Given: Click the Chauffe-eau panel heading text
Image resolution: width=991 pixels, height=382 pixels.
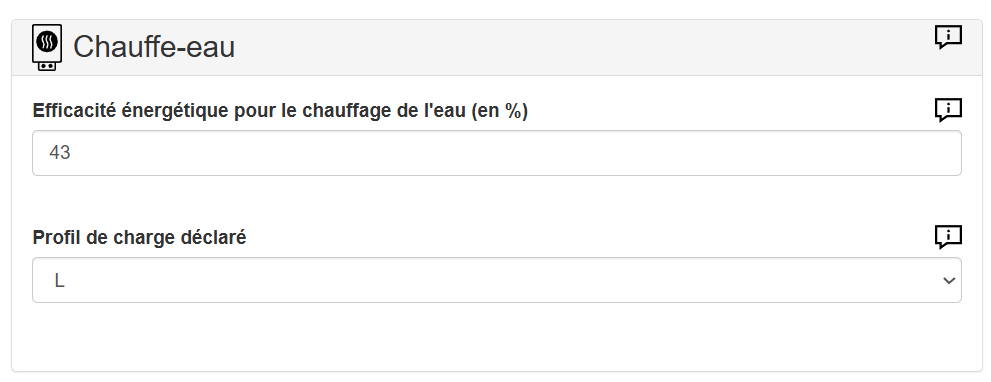Looking at the screenshot, I should 154,47.
